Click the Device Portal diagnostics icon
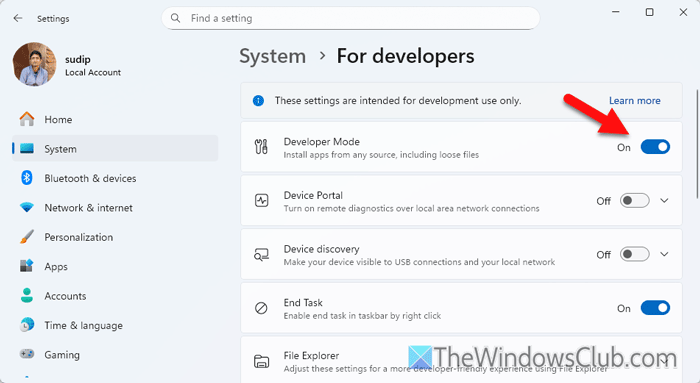This screenshot has height=383, width=700. point(261,201)
